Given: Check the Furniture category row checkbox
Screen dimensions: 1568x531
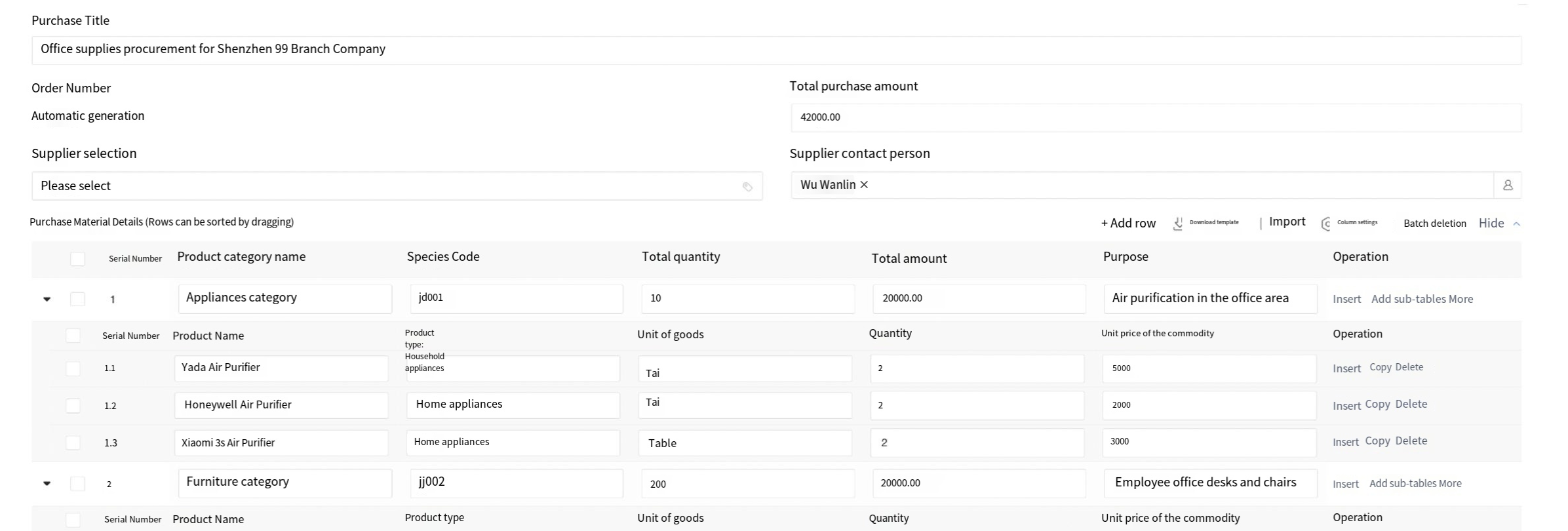Looking at the screenshot, I should point(77,484).
